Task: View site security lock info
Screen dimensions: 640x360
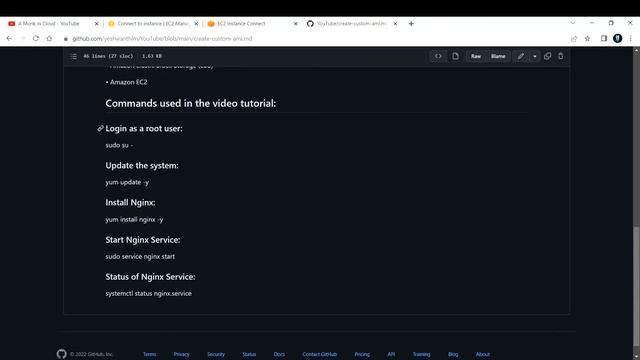Action: click(x=65, y=39)
